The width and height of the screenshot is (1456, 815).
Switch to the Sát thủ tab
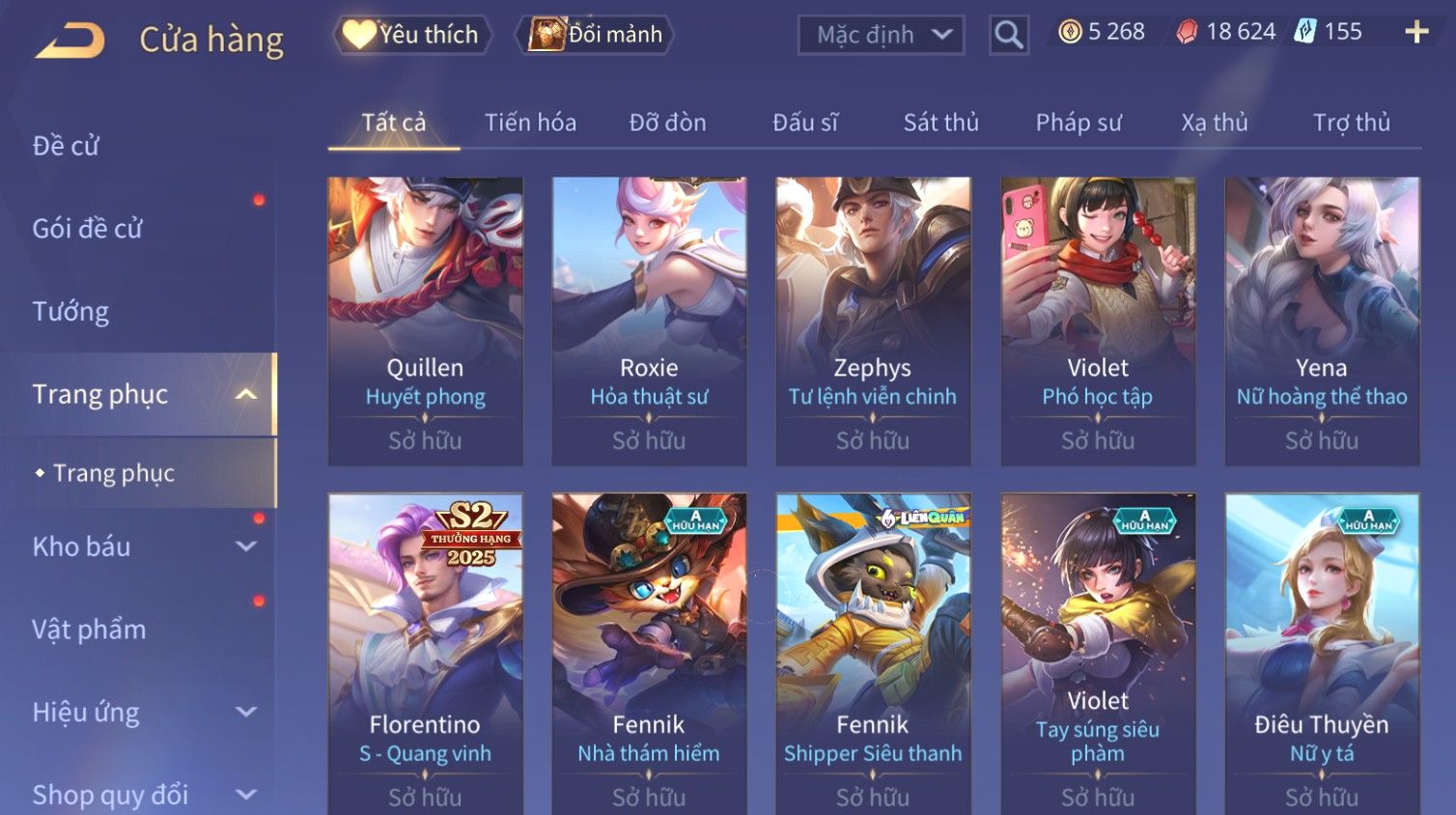tap(940, 123)
